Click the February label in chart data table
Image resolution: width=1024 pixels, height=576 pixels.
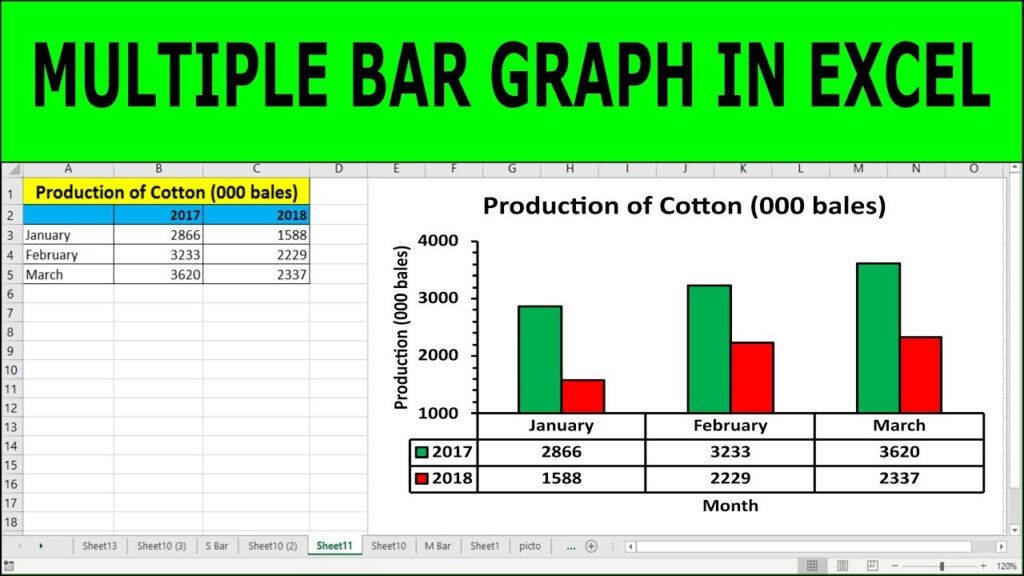(730, 426)
